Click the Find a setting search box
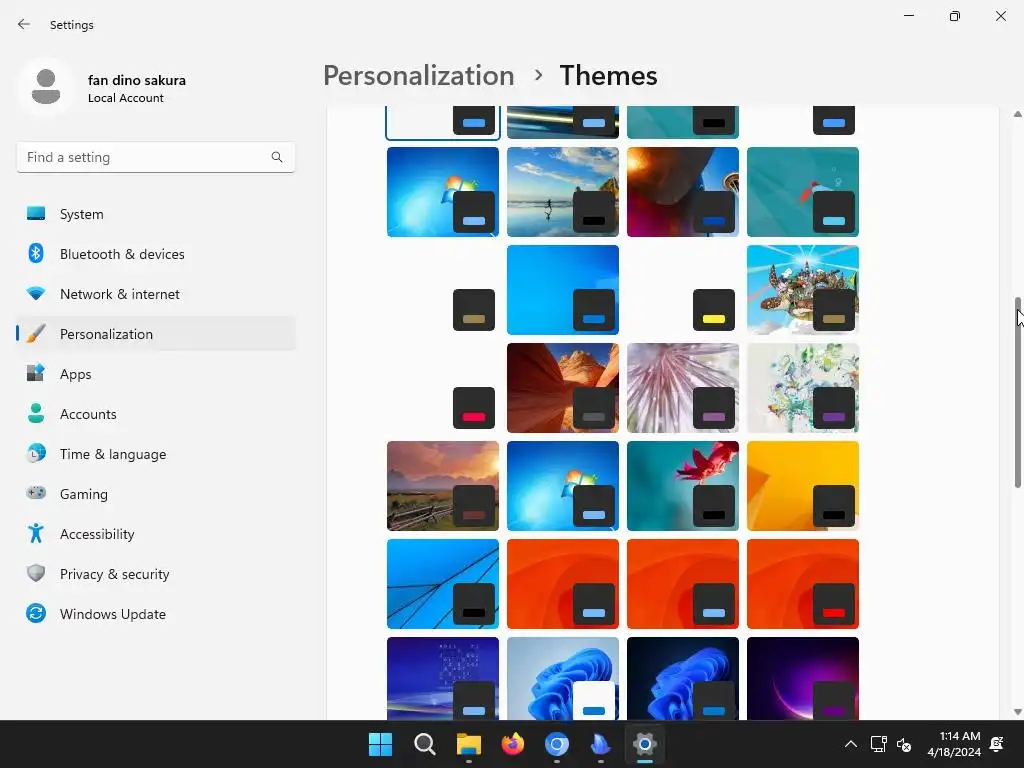The height and width of the screenshot is (768, 1024). (156, 157)
